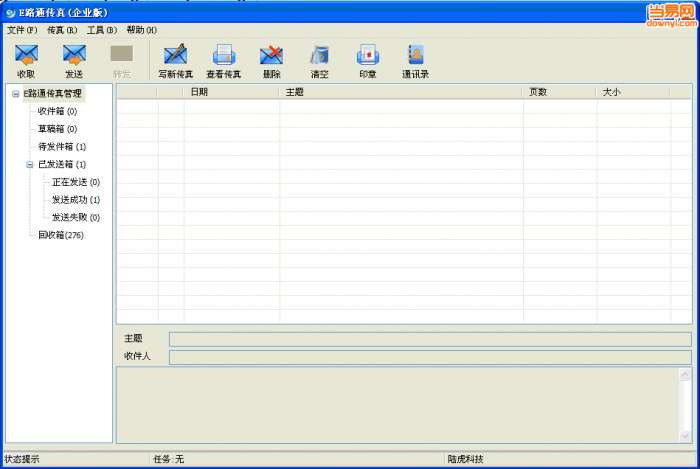Screen dimensions: 700x469
Task: Click the 收件人 recipient input field
Action: (x=430, y=357)
